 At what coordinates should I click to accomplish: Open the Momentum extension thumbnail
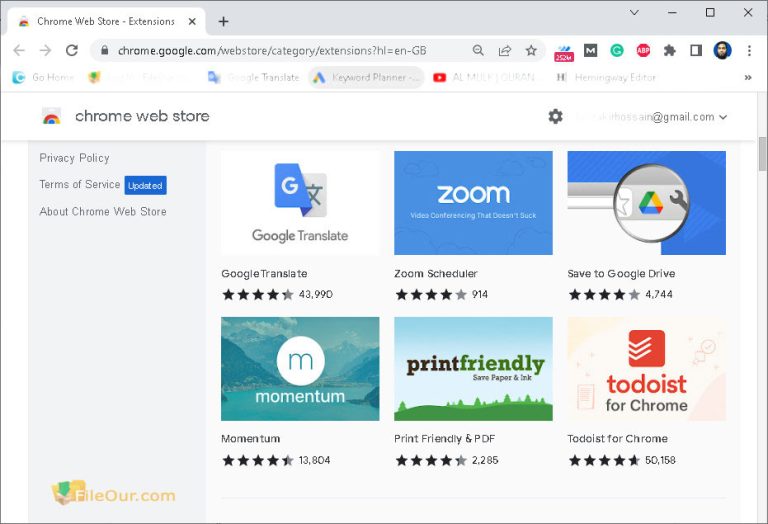[x=300, y=369]
